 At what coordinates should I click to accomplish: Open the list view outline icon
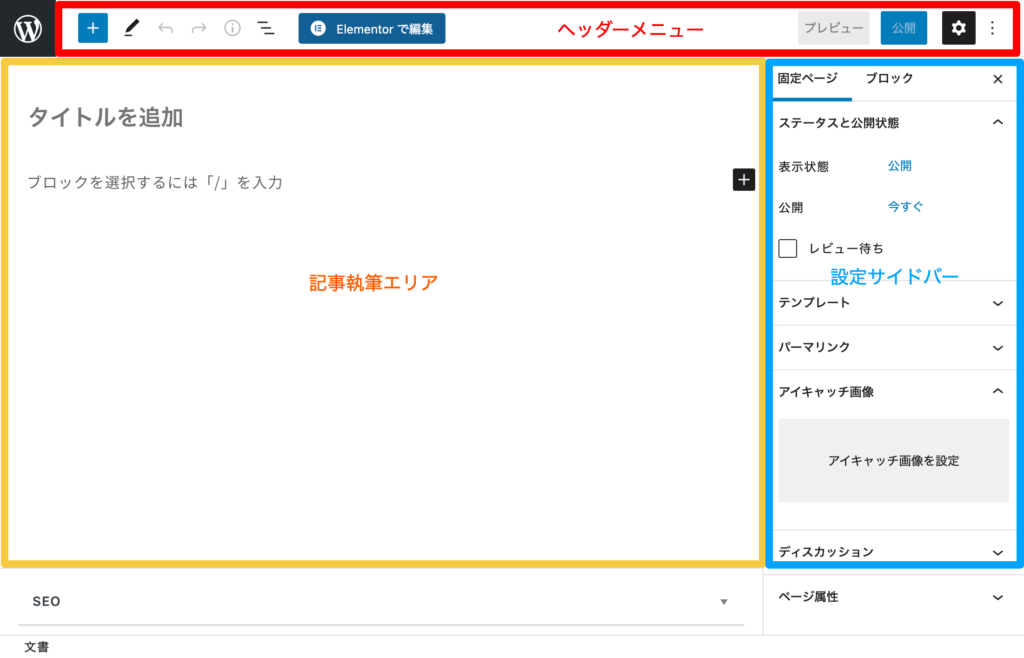[x=266, y=28]
